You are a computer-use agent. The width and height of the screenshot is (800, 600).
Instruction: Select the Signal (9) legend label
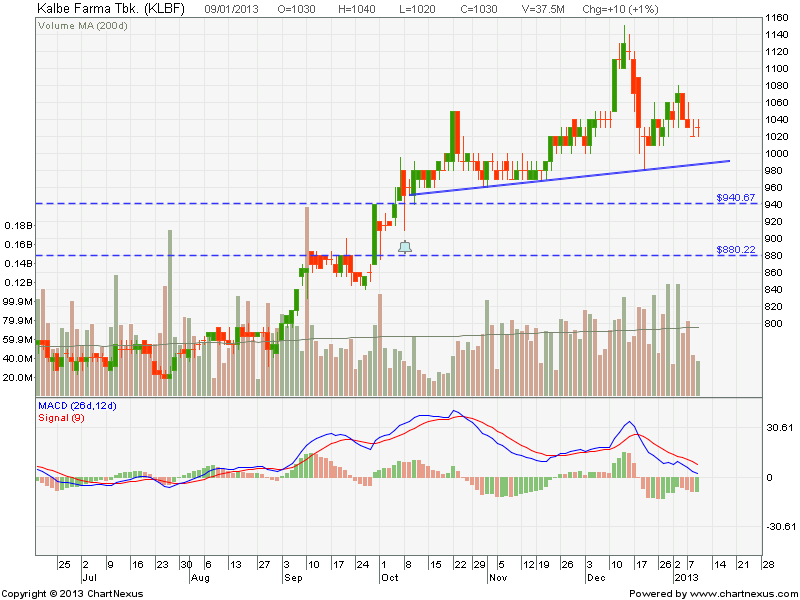pyautogui.click(x=61, y=418)
